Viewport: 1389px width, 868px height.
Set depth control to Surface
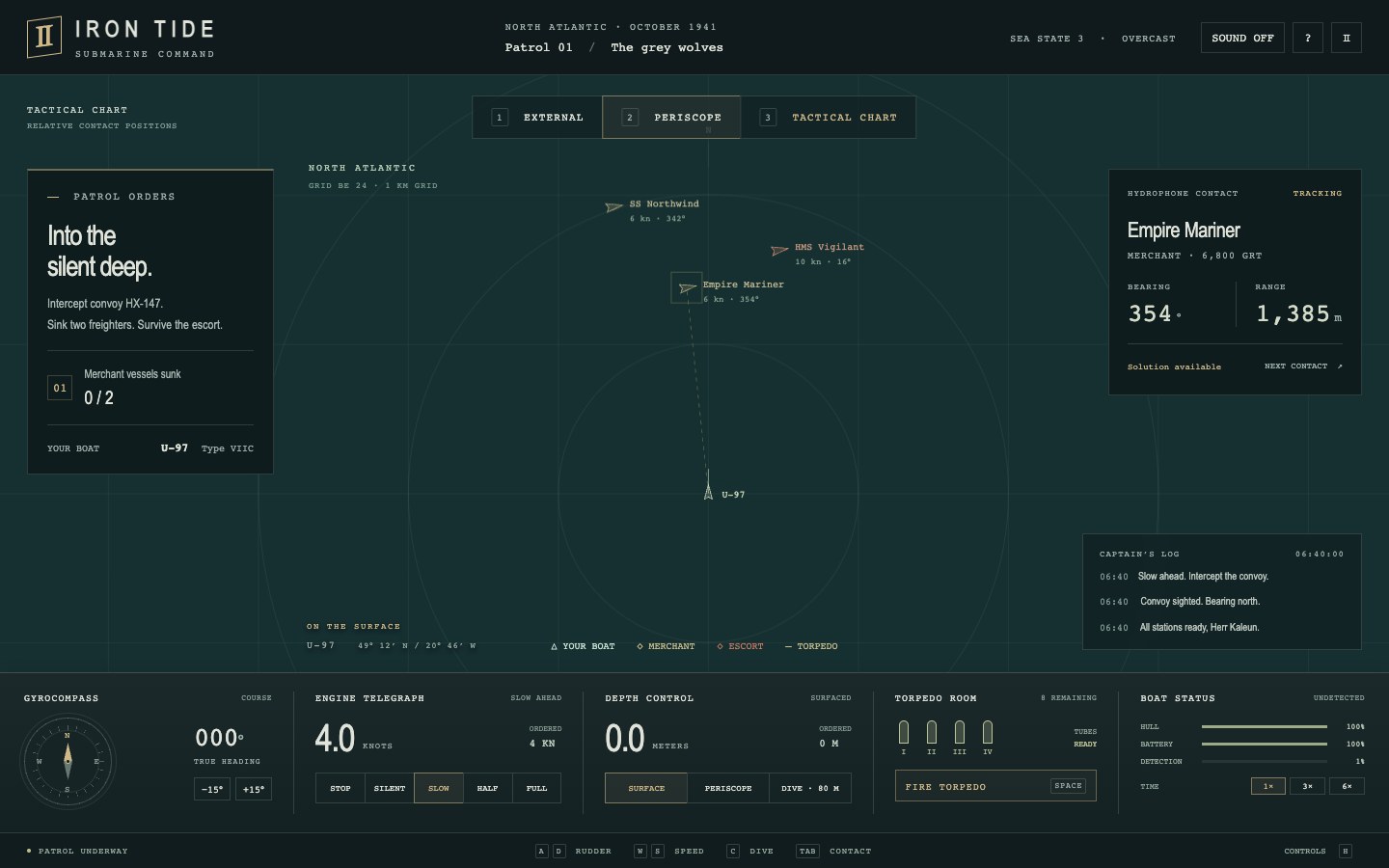pyautogui.click(x=646, y=788)
